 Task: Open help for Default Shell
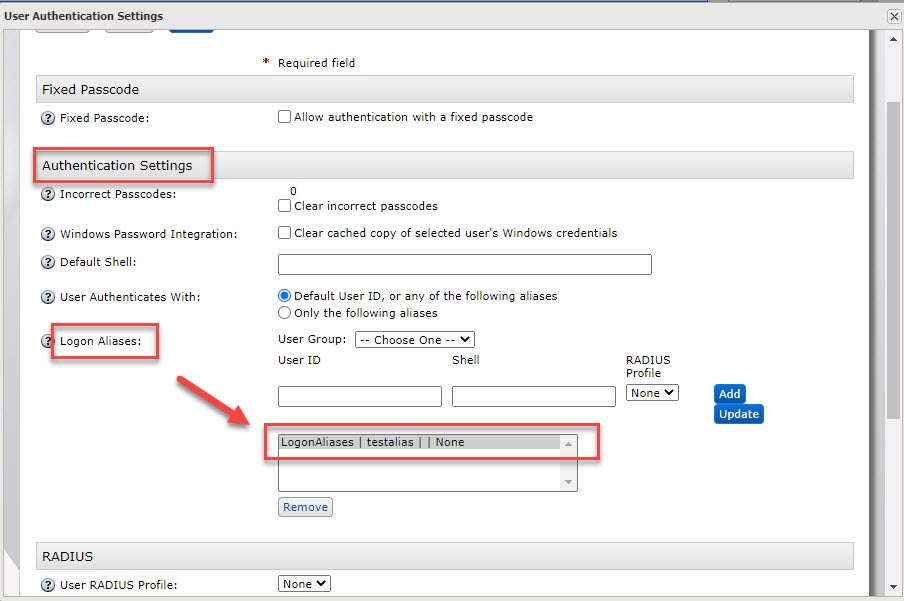pyautogui.click(x=46, y=264)
